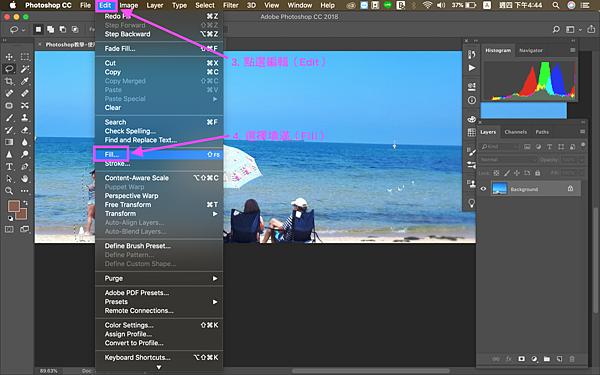Open the Navigator panel tab
Screen dimensions: 600x375
[x=531, y=51]
